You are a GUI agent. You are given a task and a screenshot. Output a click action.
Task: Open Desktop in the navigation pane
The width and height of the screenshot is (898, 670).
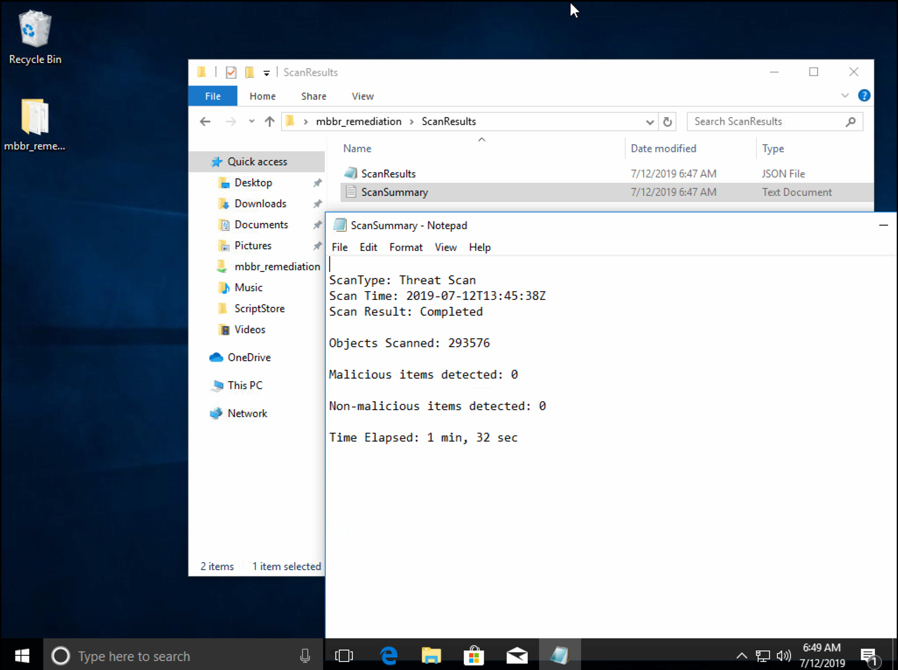pyautogui.click(x=253, y=183)
